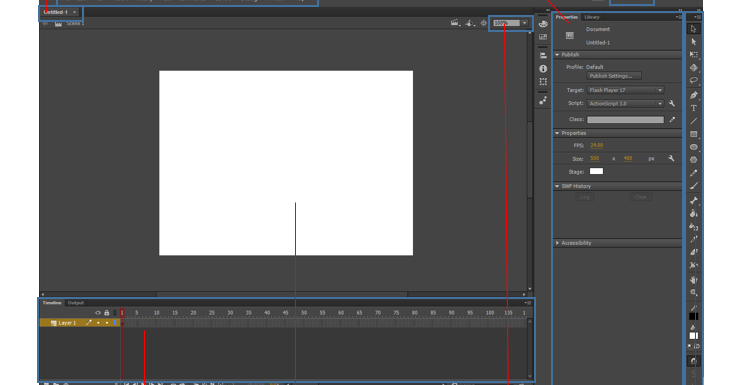
Task: Select the Bone tool
Action: pyautogui.click(x=693, y=200)
